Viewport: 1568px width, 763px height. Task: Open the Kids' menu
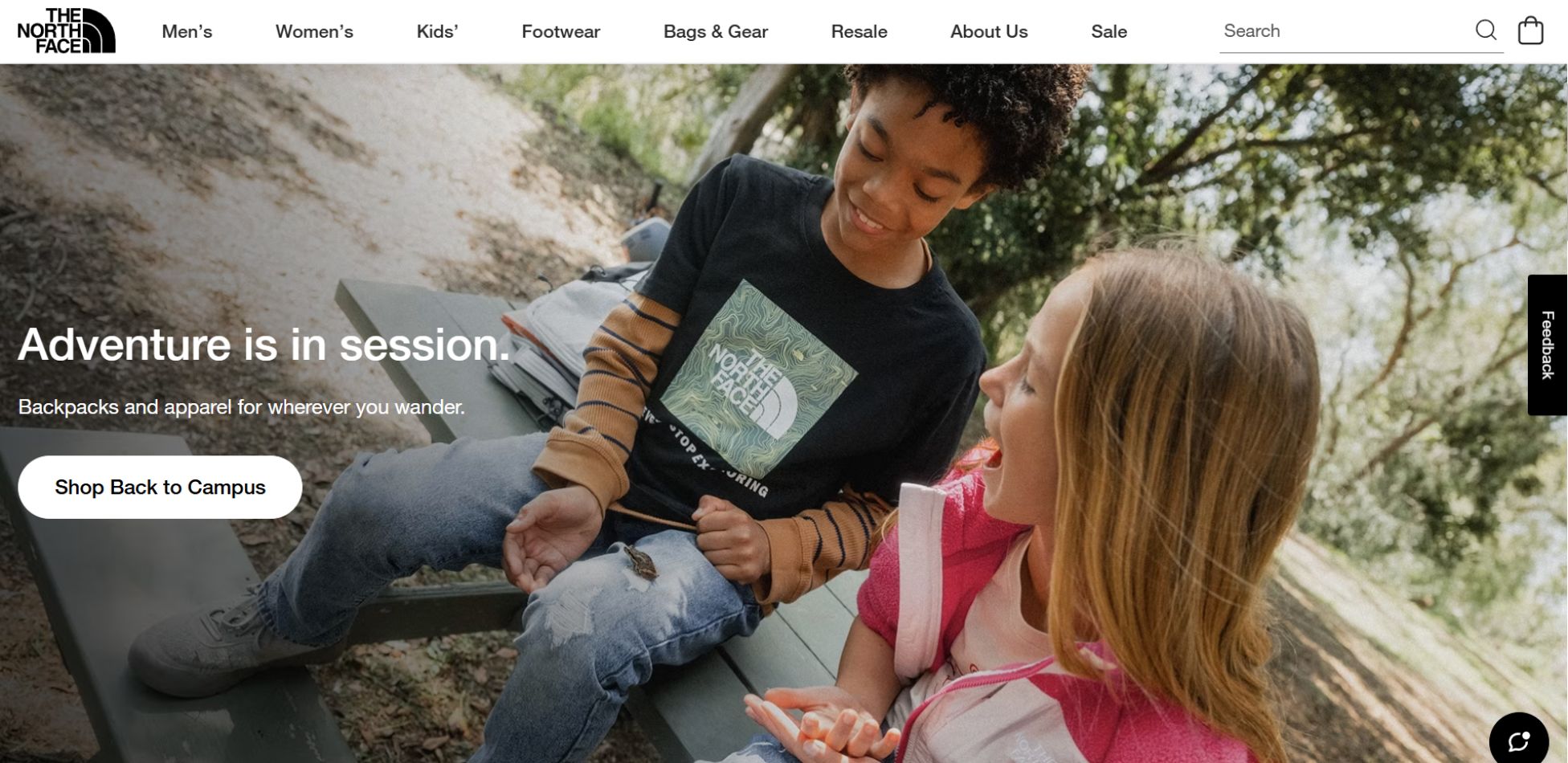[437, 31]
